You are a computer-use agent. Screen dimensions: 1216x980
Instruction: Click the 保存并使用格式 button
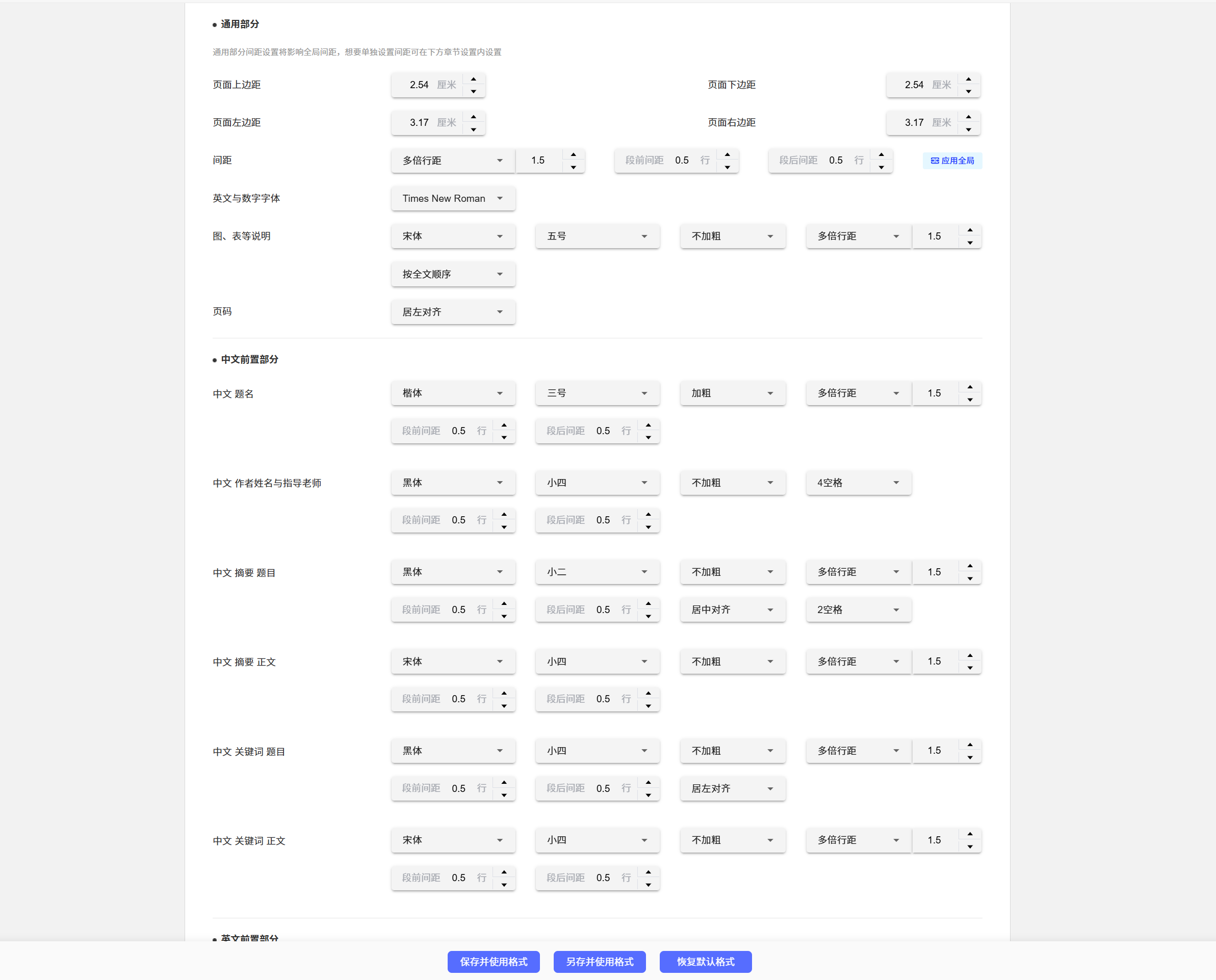click(493, 961)
